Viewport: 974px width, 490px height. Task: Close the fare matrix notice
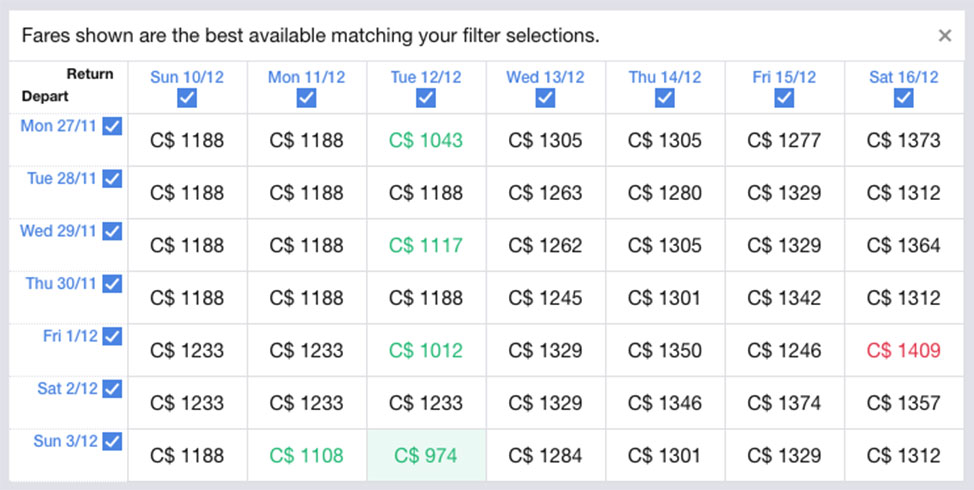[x=945, y=35]
